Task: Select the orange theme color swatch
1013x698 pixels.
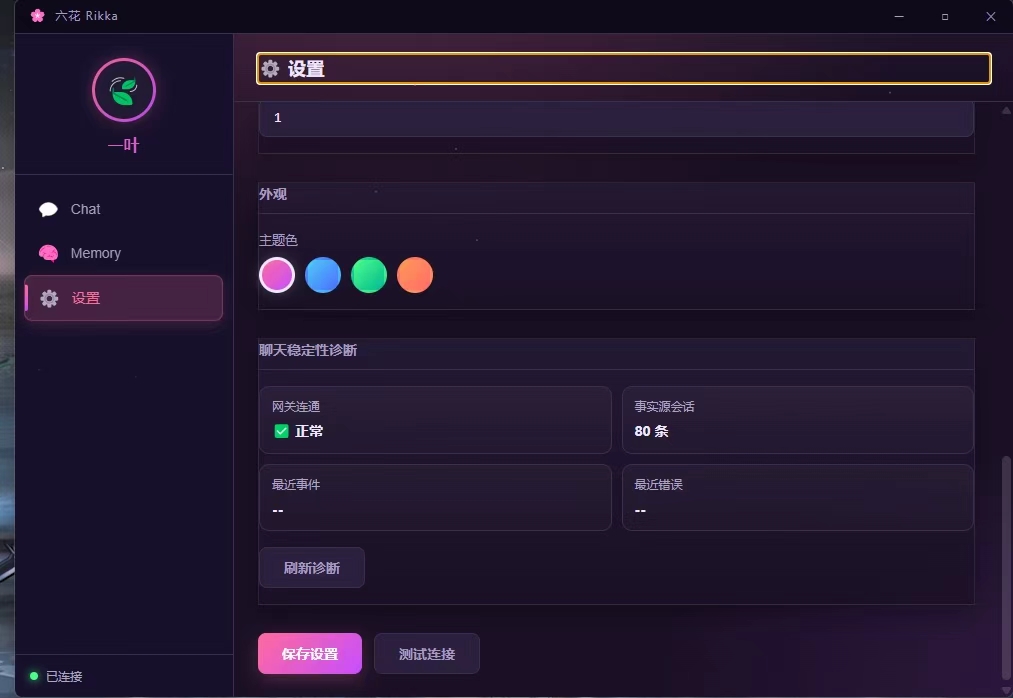Action: pyautogui.click(x=415, y=275)
